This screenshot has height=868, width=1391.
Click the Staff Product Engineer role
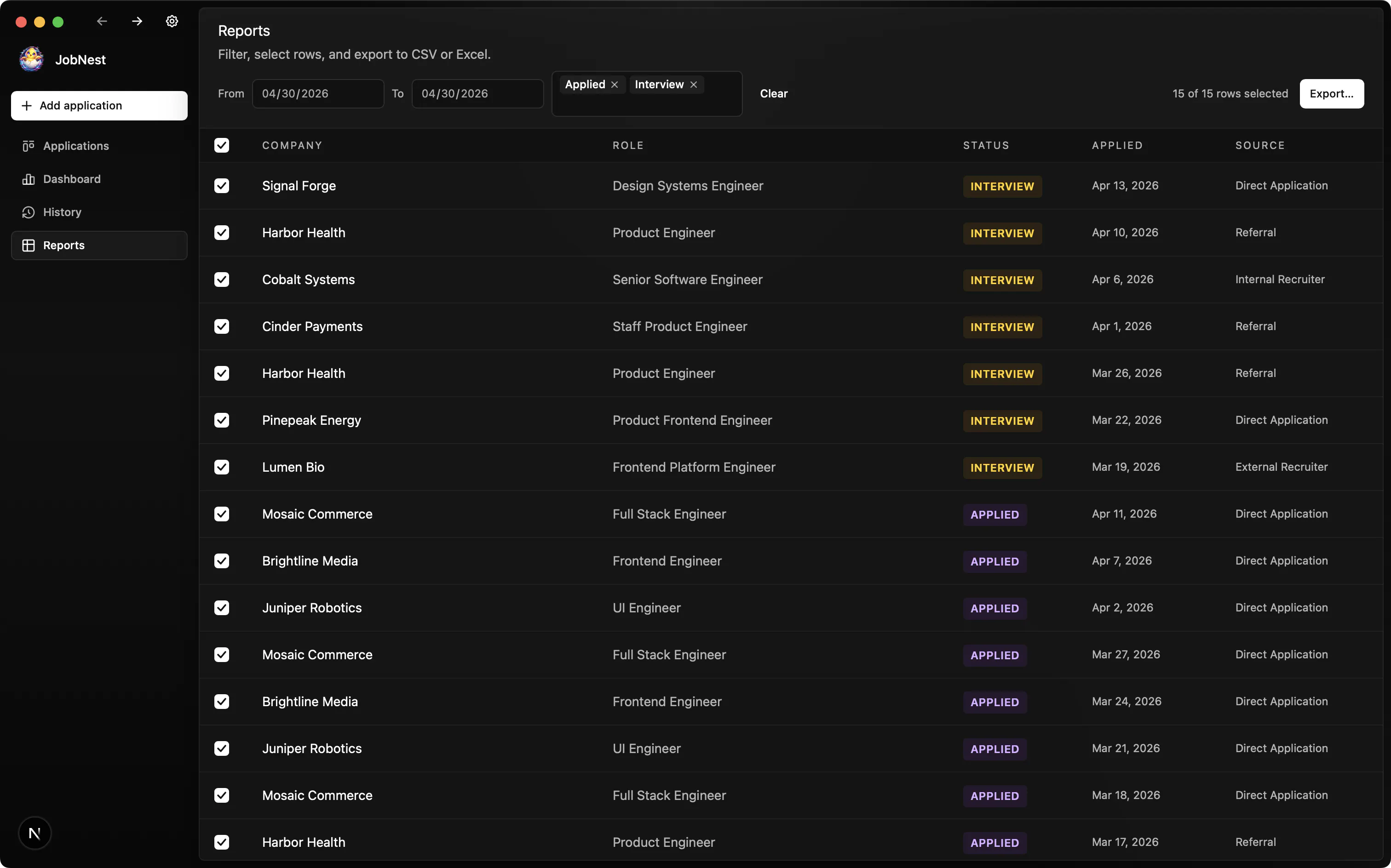[679, 326]
